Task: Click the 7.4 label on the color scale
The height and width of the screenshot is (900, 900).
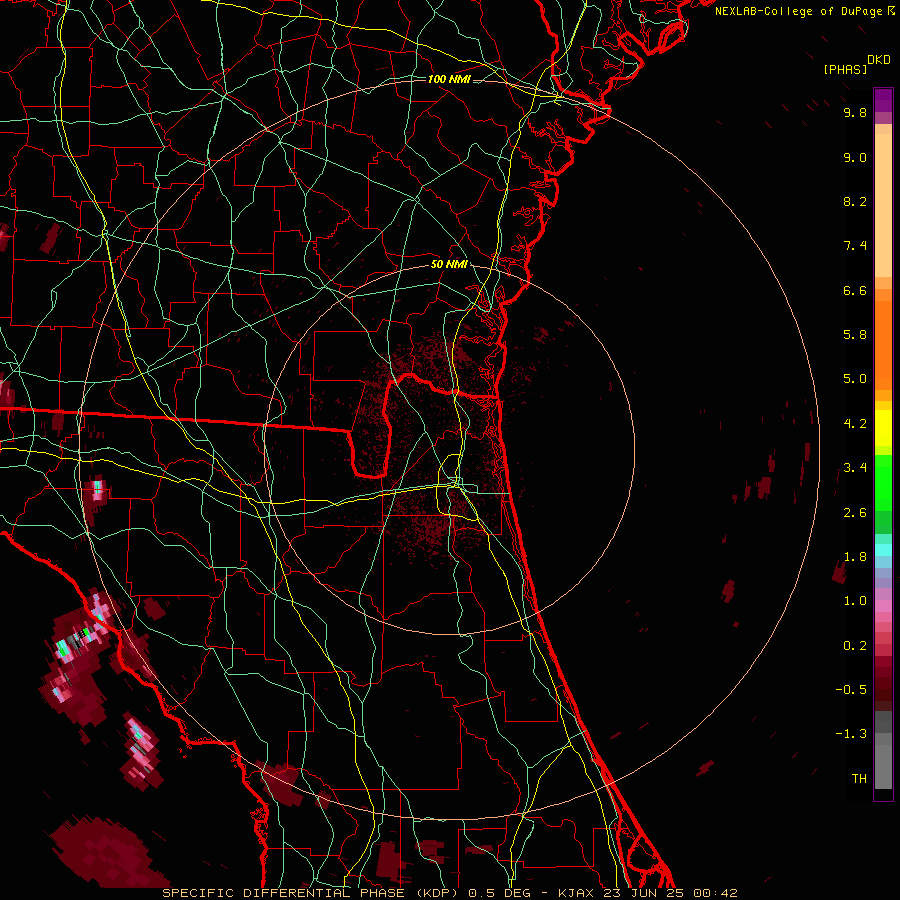Action: coord(855,246)
